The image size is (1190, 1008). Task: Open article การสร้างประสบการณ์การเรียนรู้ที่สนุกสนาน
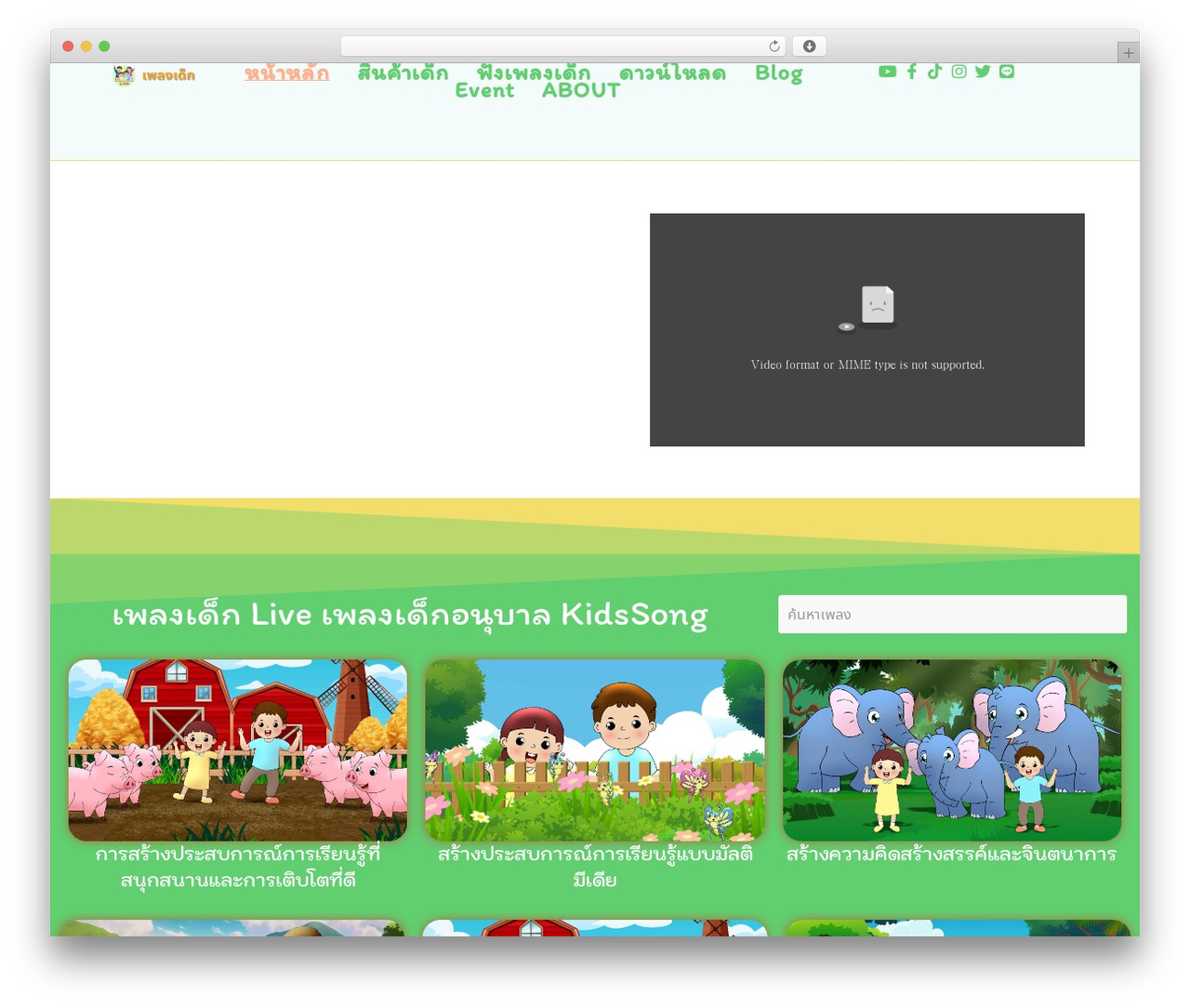[238, 867]
